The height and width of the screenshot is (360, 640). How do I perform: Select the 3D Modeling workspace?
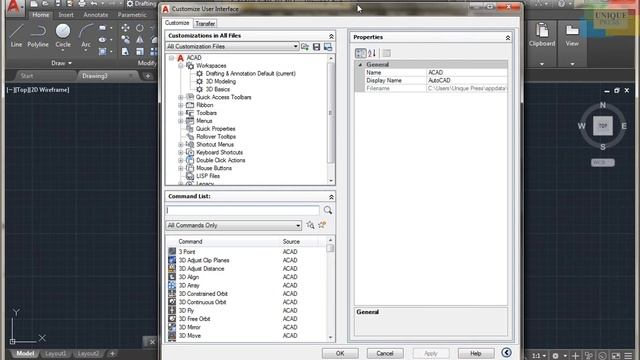[x=220, y=82]
